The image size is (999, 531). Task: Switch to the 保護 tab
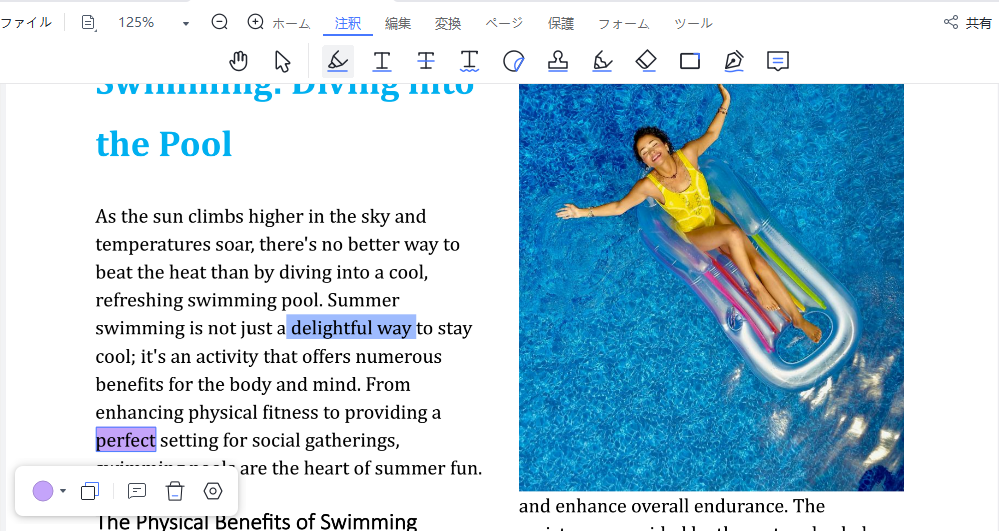coord(561,23)
